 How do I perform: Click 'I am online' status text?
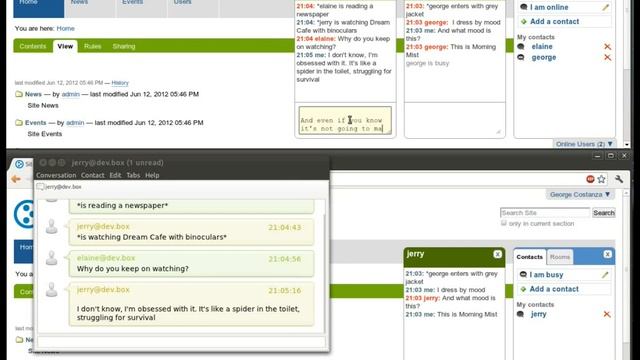549,7
